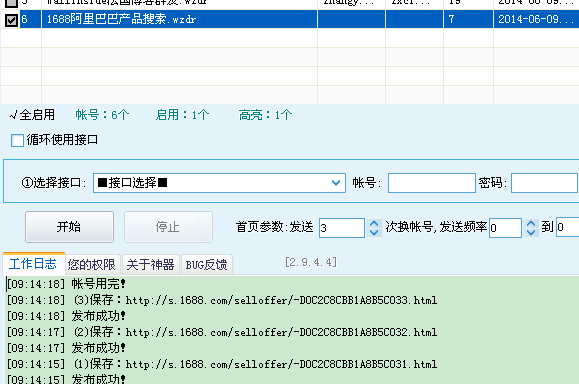The image size is (579, 384).
Task: Click the version label [2.9.4.4]
Action: (311, 262)
